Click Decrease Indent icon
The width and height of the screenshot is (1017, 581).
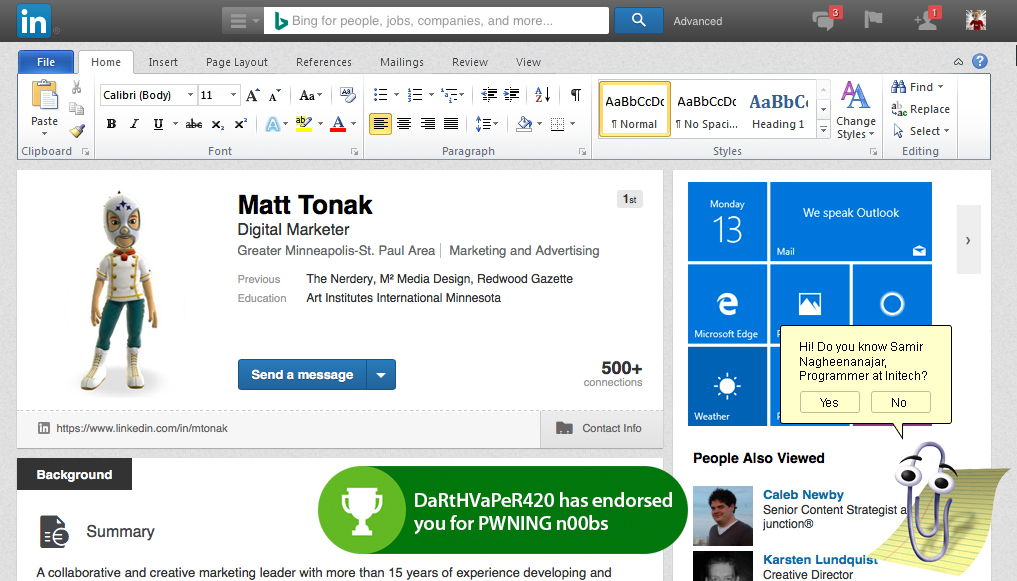click(x=489, y=95)
